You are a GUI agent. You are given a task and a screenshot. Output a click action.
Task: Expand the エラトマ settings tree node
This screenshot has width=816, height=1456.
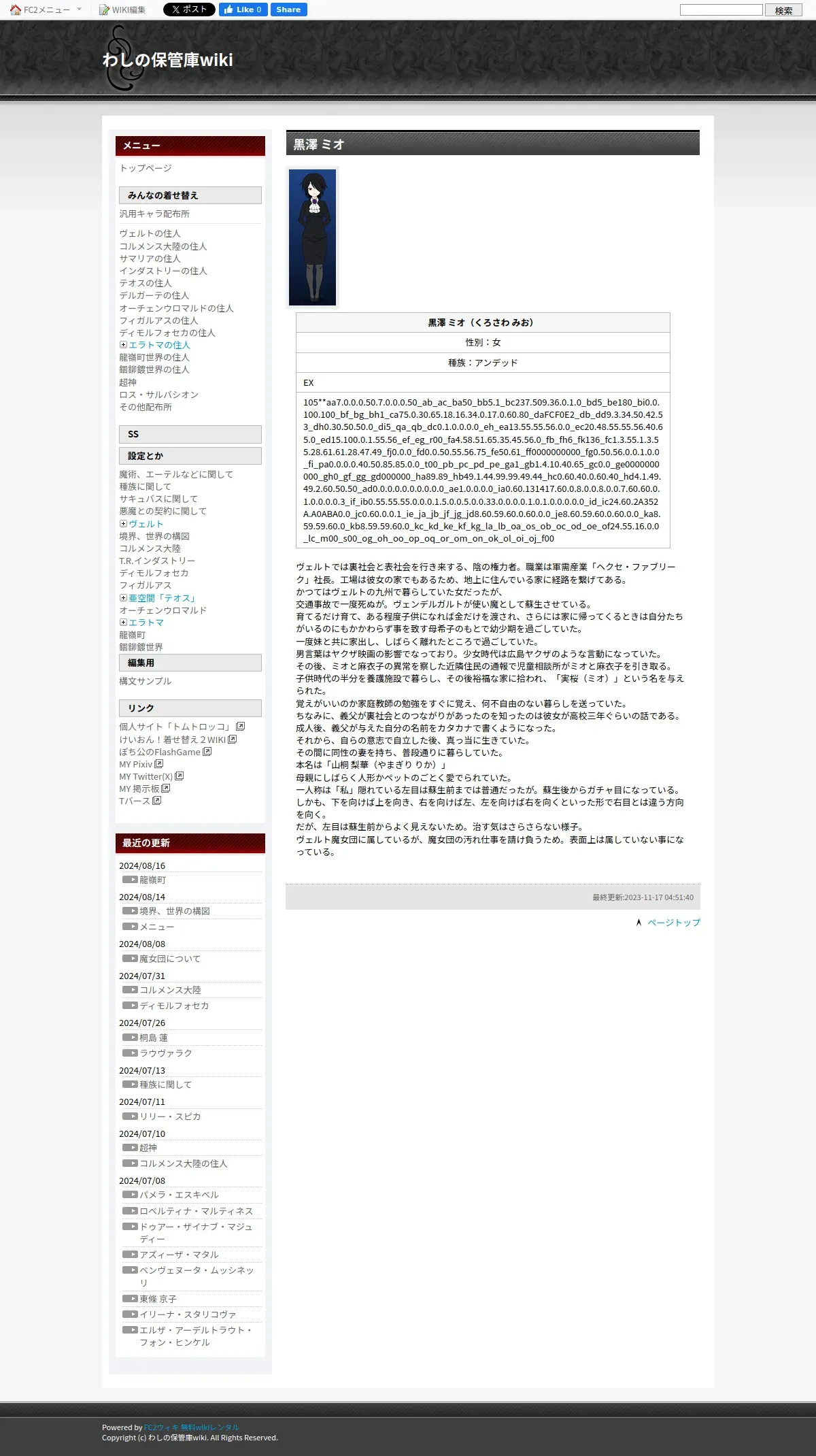click(x=123, y=623)
